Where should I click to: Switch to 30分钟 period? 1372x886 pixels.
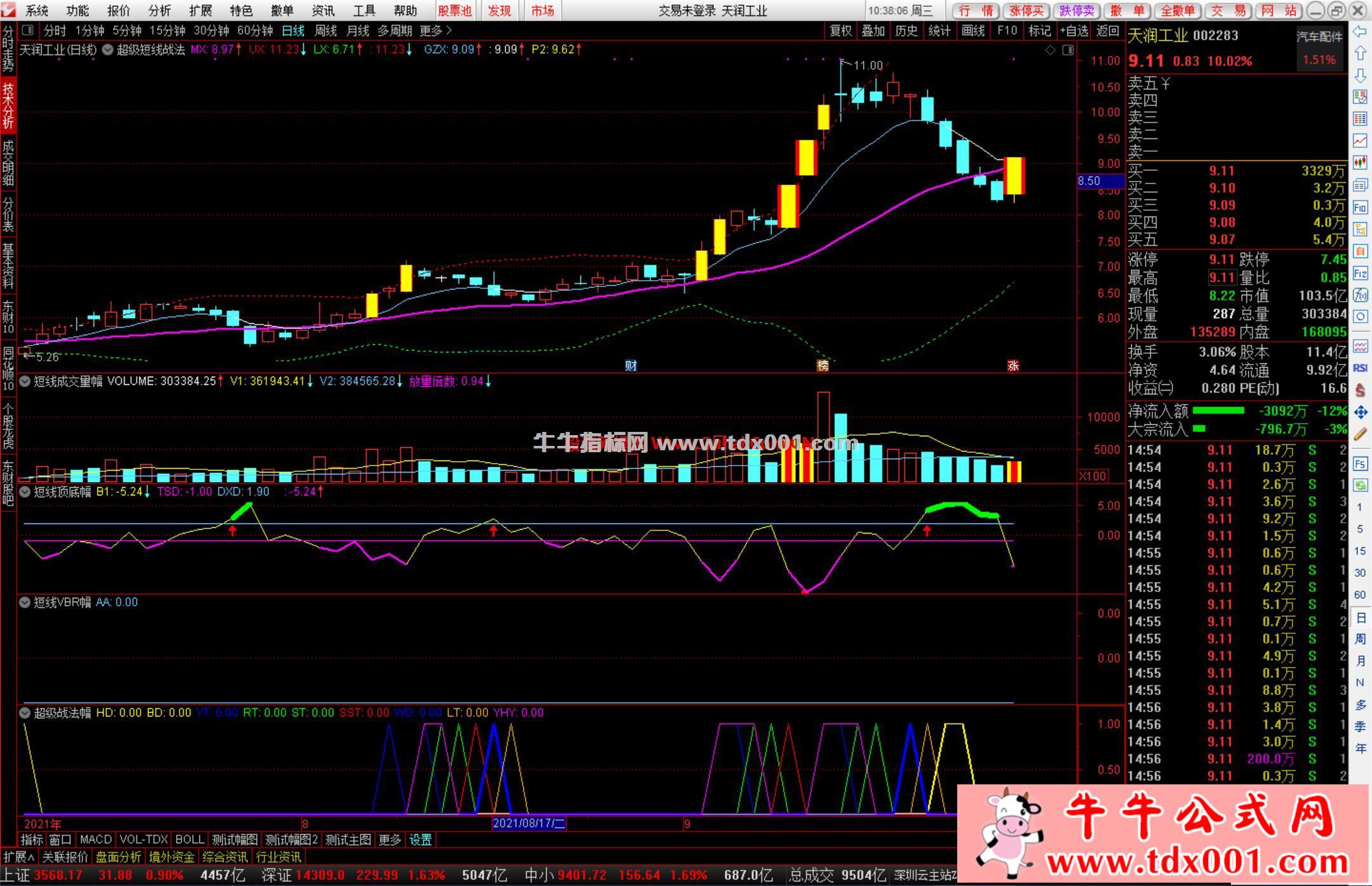(x=211, y=30)
